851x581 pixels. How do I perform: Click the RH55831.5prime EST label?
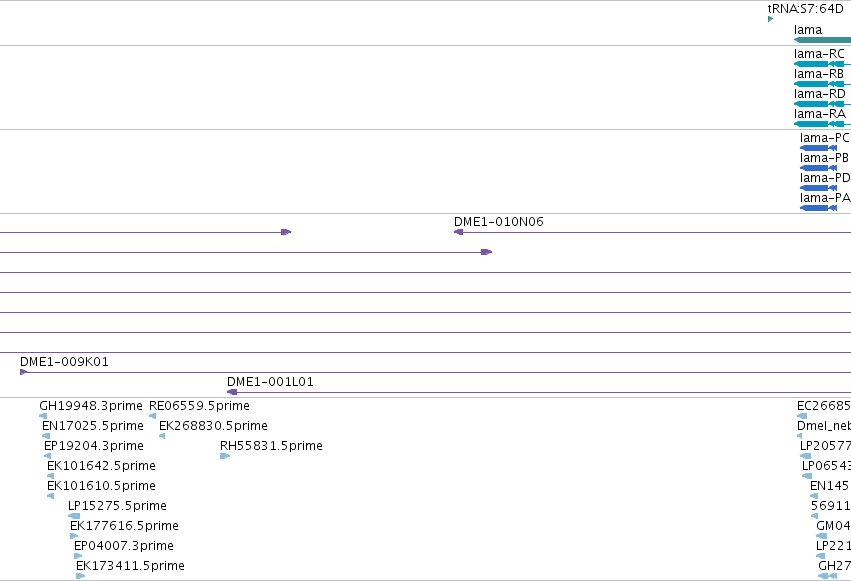[x=271, y=446]
